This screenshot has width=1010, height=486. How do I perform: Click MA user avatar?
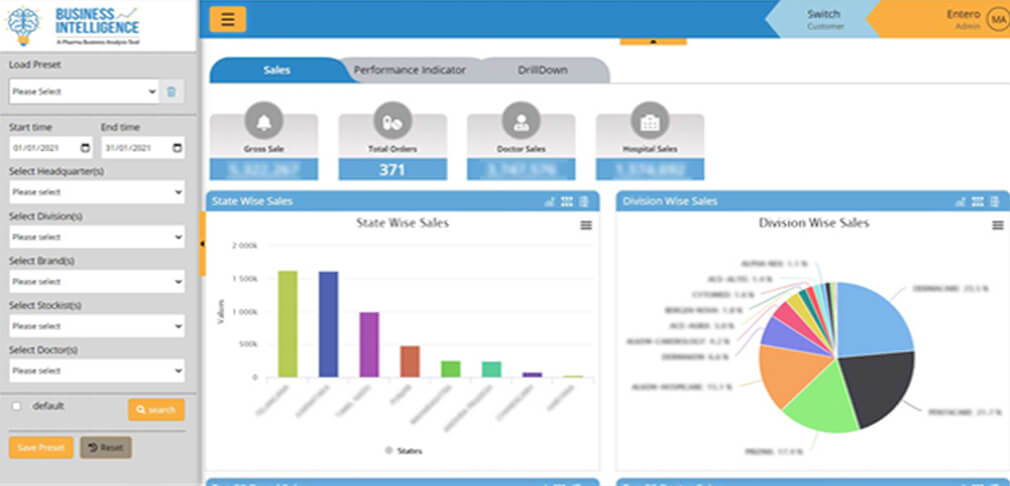tap(997, 19)
